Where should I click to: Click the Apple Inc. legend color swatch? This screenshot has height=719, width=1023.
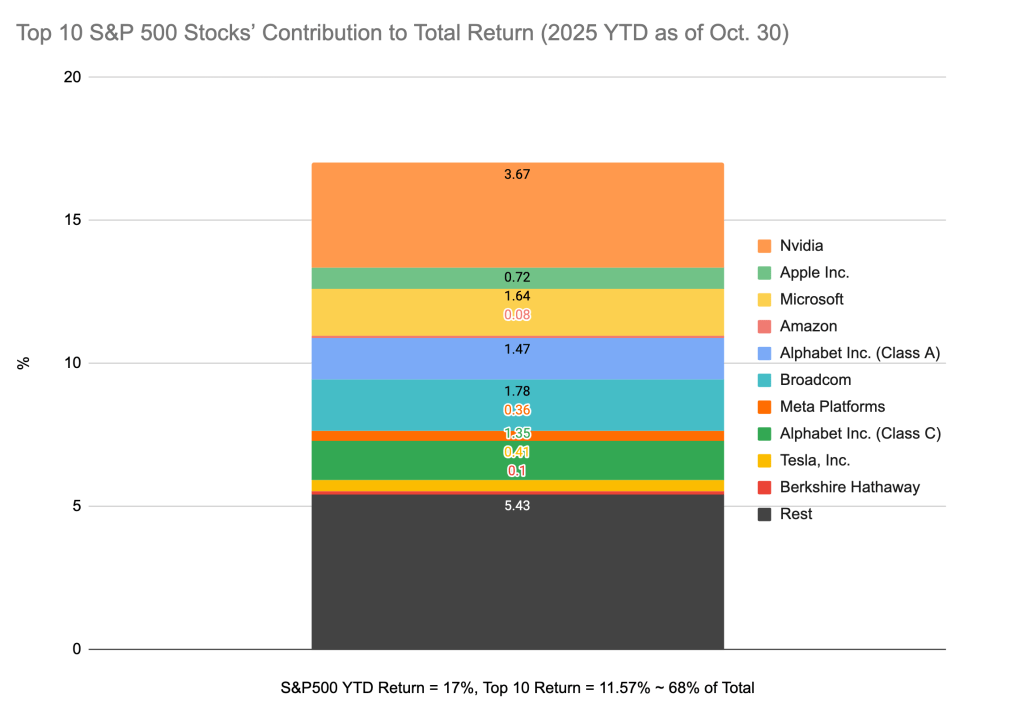click(x=765, y=272)
